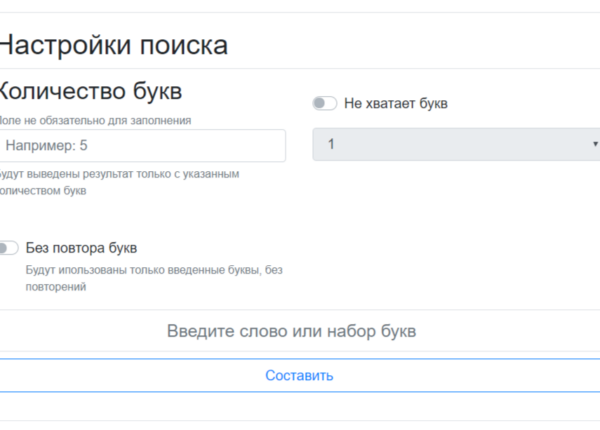600x430 pixels.
Task: Click the 'Количество букв' heading
Action: (x=90, y=91)
